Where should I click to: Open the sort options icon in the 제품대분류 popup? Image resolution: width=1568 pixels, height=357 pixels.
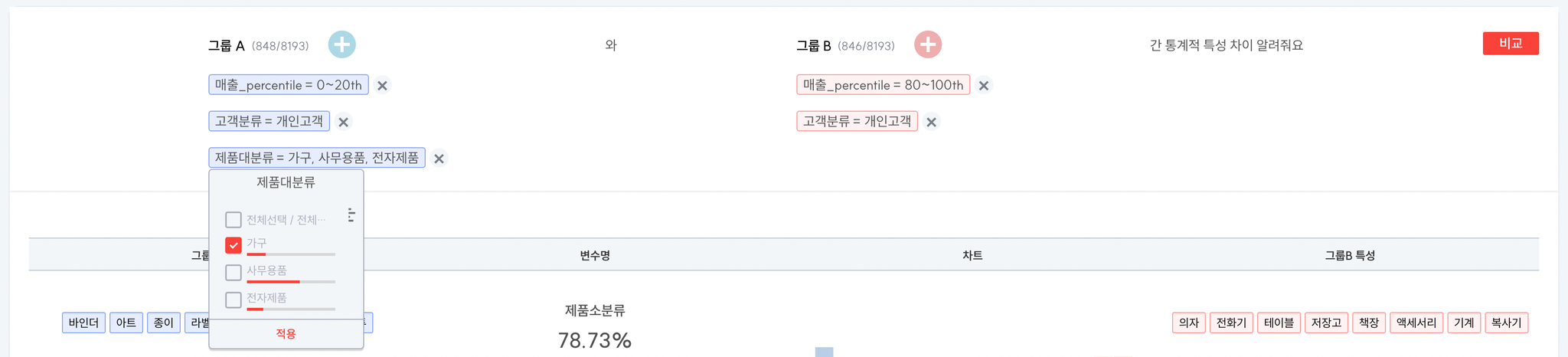351,215
